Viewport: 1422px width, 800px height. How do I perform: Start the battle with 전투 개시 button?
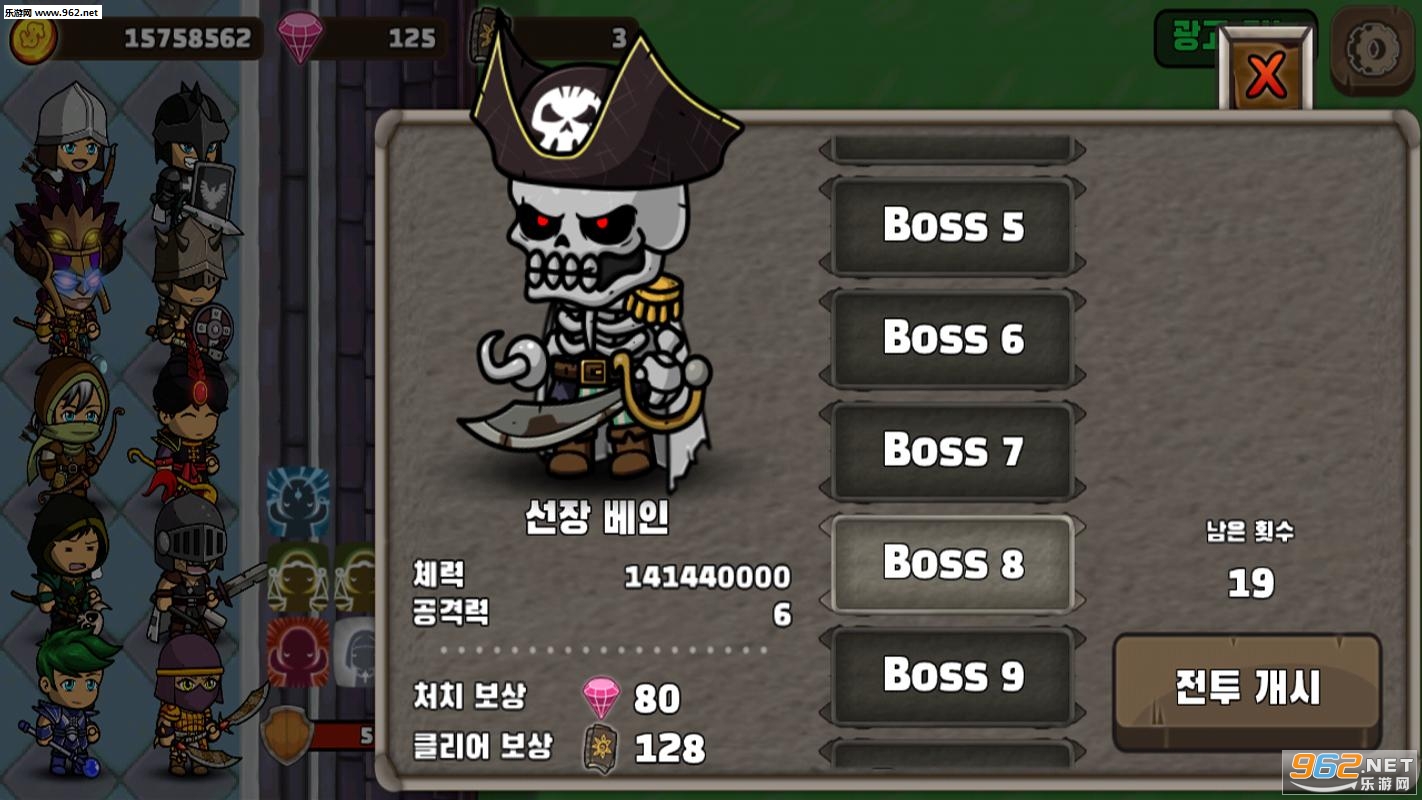point(1247,691)
